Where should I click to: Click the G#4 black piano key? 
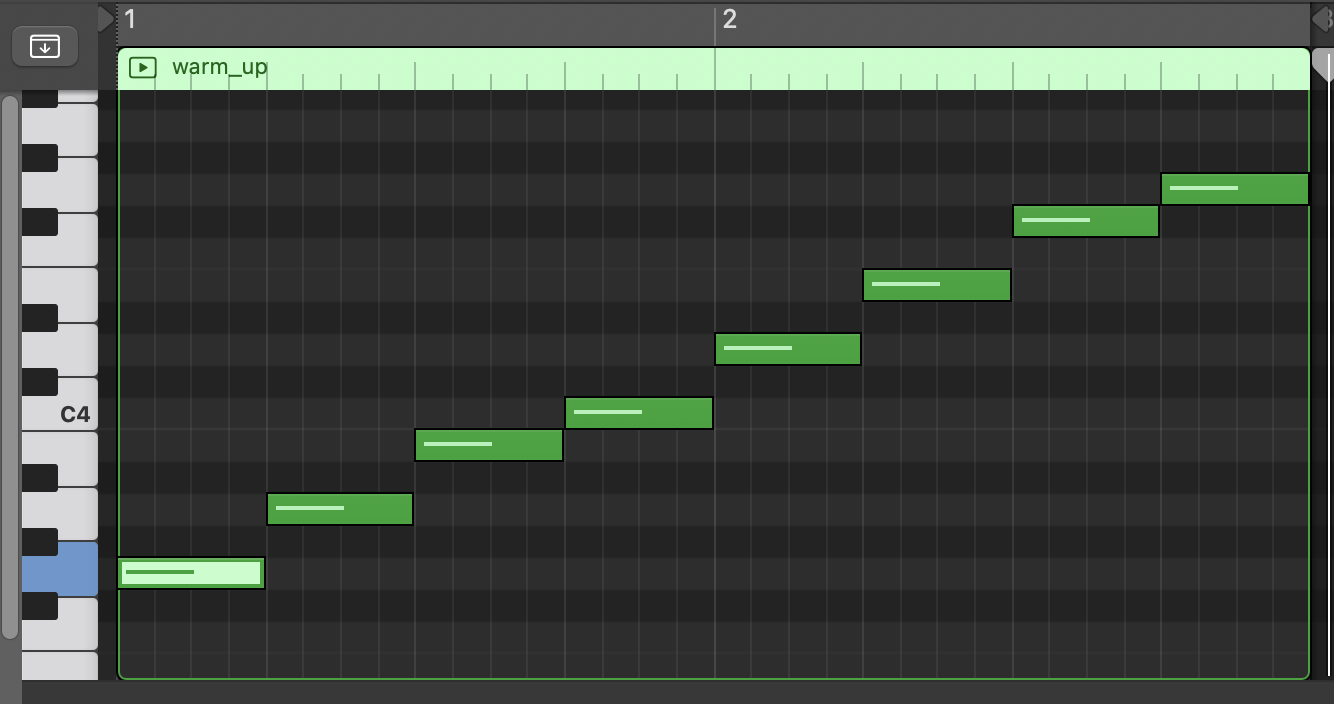pos(40,158)
